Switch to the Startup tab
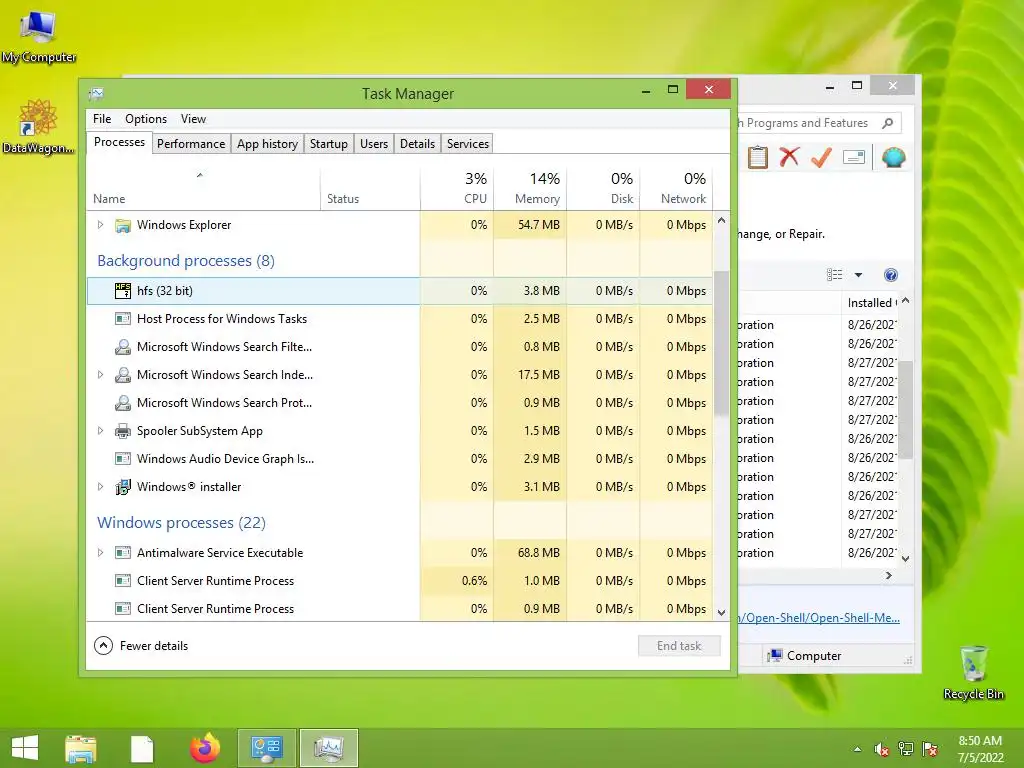Viewport: 1024px width, 768px height. click(x=328, y=144)
